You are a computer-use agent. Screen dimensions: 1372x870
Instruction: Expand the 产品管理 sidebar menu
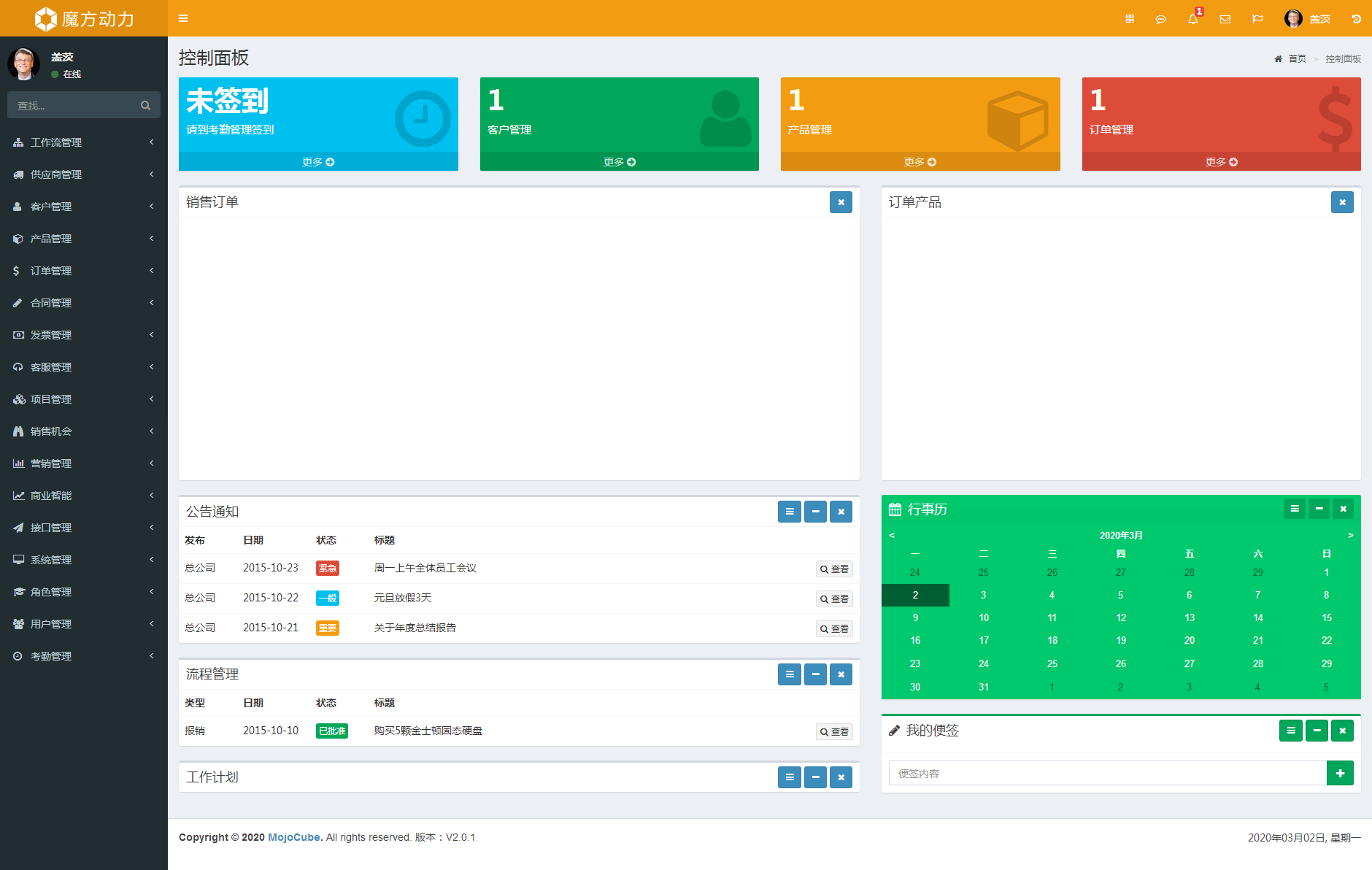pyautogui.click(x=84, y=239)
